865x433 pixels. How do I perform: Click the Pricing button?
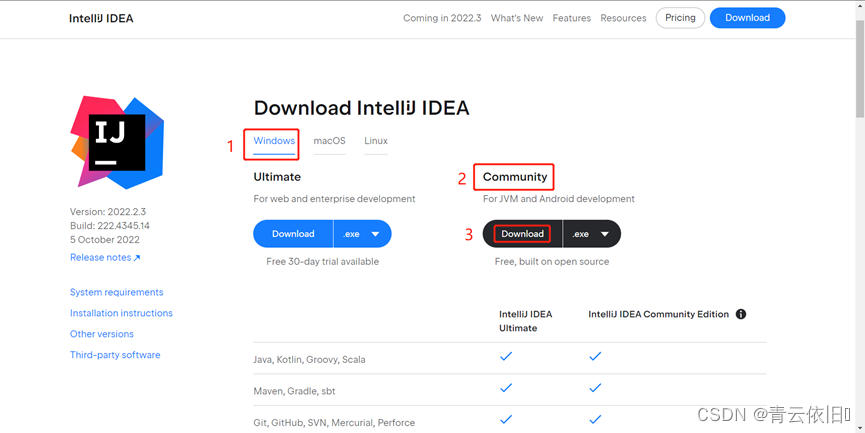click(x=680, y=18)
